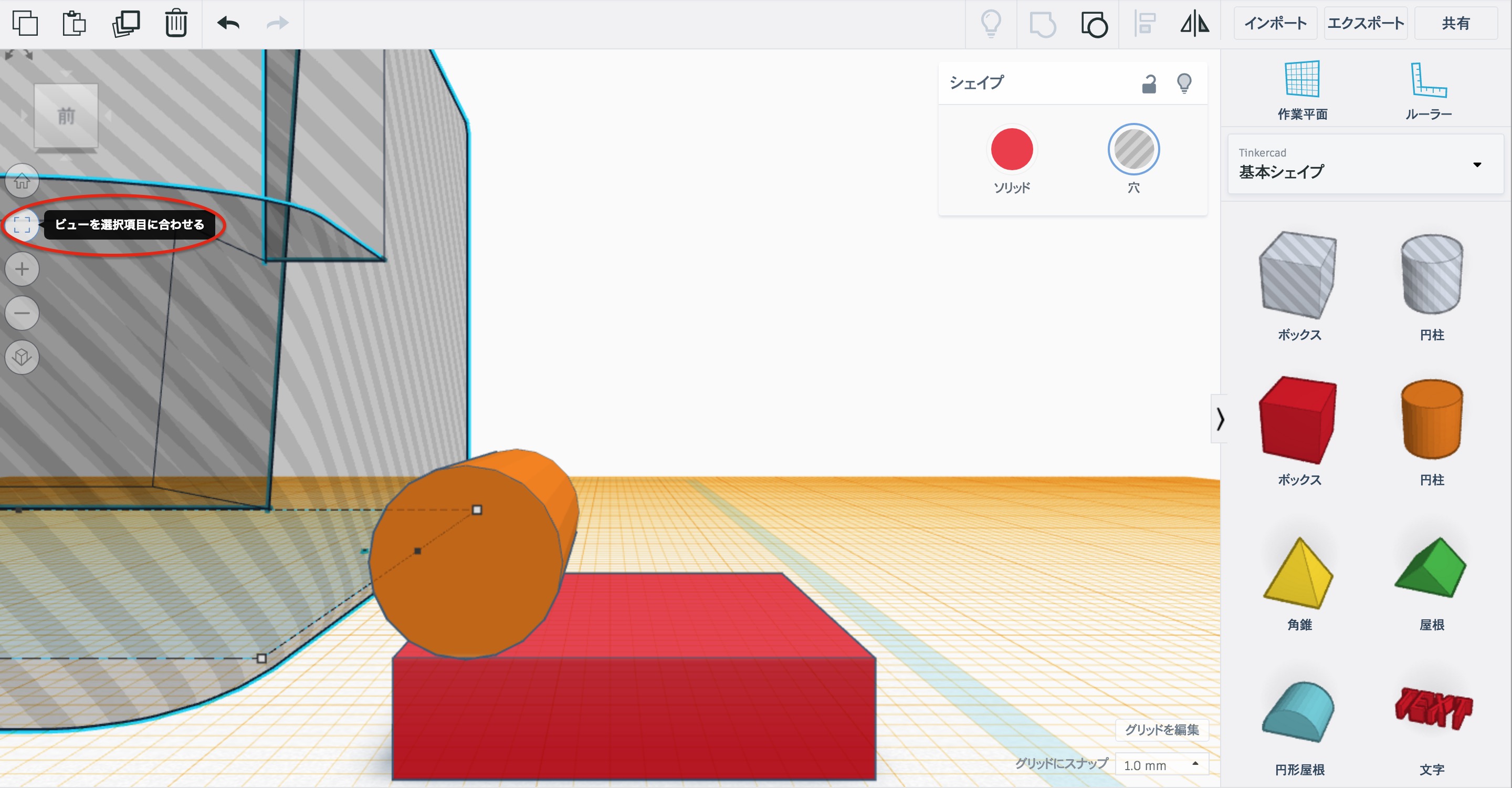The height and width of the screenshot is (788, 1512).
Task: Pick the red ソリッド color swatch
Action: point(1011,149)
